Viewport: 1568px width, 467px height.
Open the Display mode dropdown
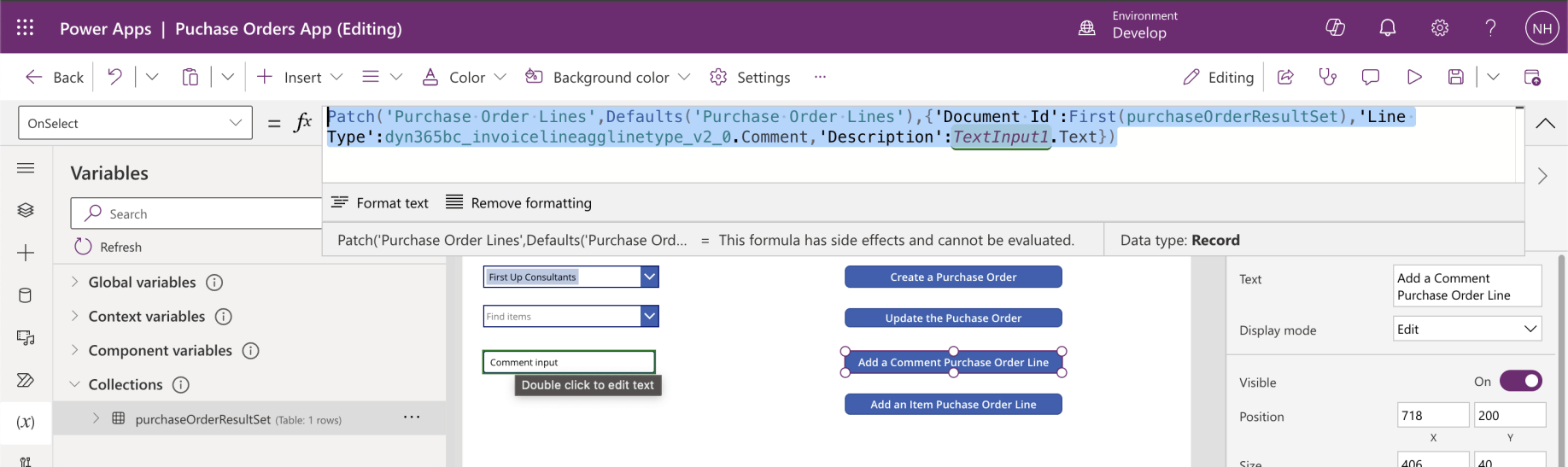[1466, 330]
